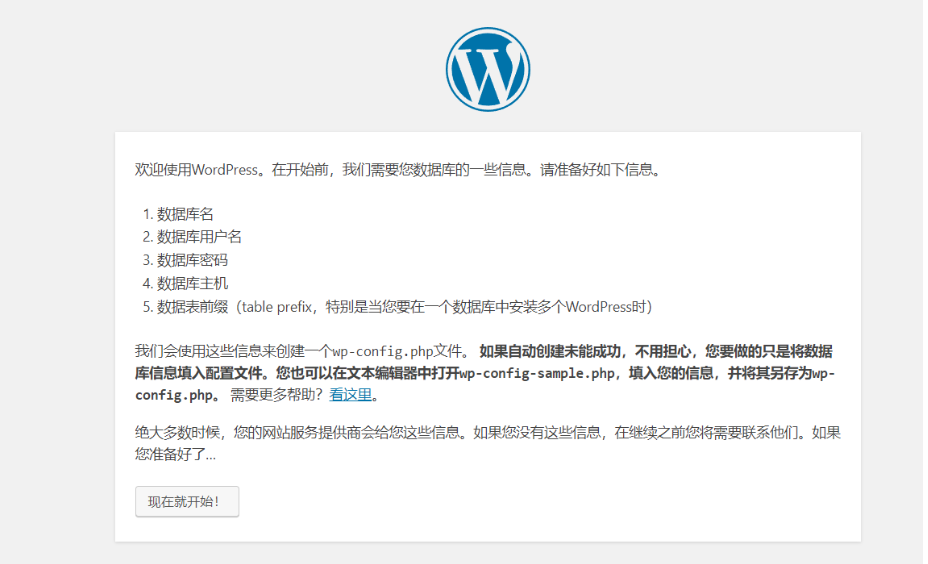Click the paragraph starting 绝大多数时候
The height and width of the screenshot is (564, 928).
pos(488,443)
